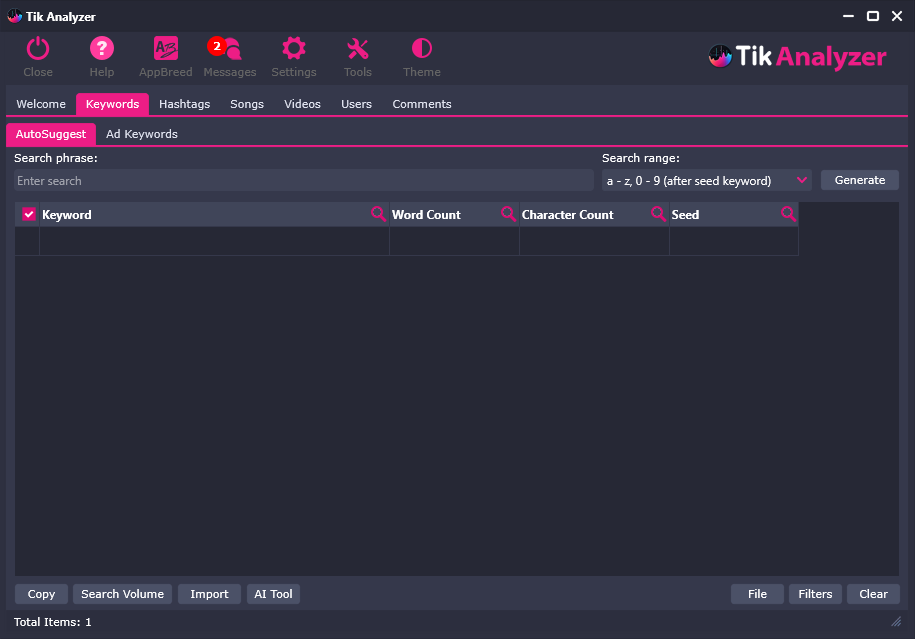The width and height of the screenshot is (915, 639).
Task: Open the Settings gear icon
Action: pos(294,49)
